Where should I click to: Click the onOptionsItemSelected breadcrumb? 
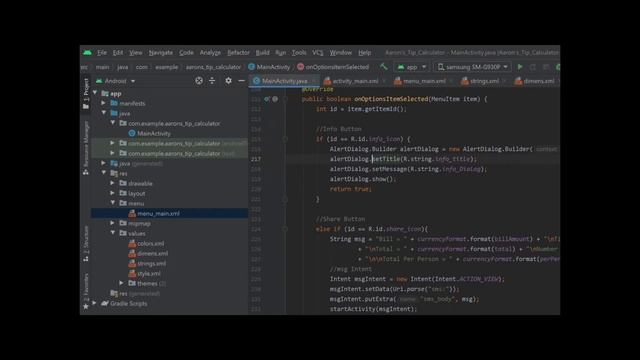pos(333,67)
